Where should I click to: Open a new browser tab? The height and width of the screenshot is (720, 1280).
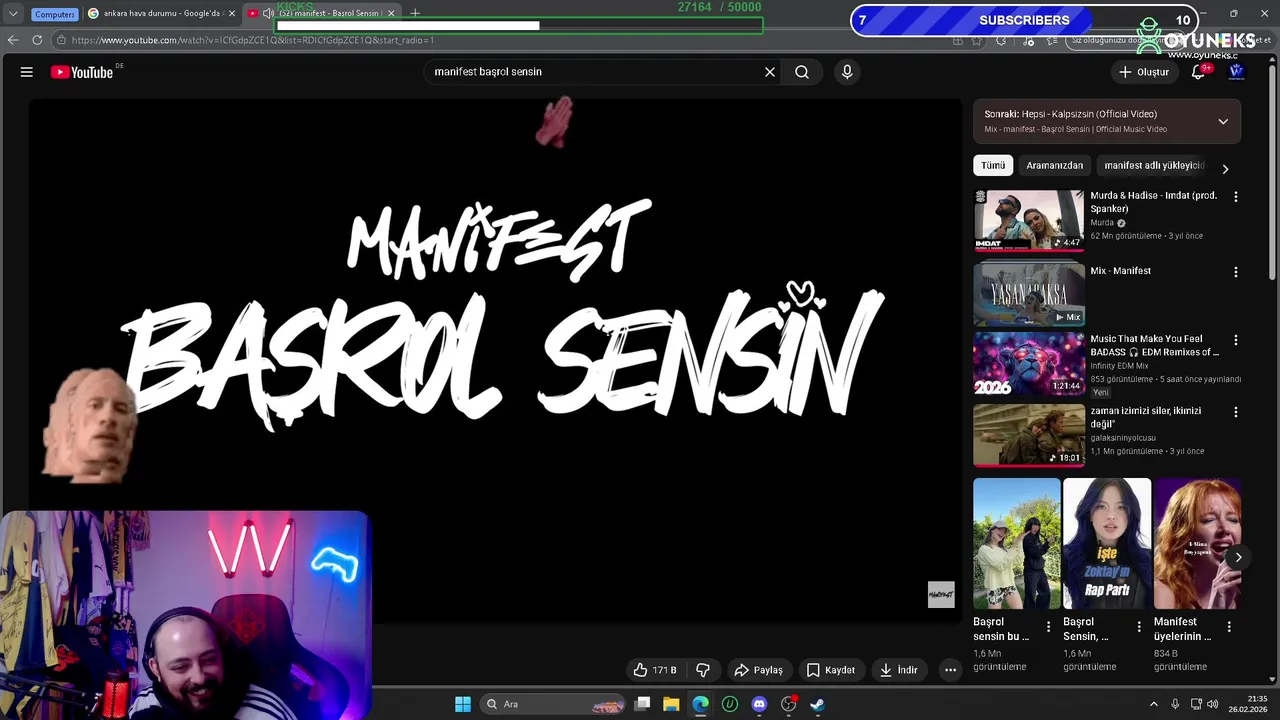[415, 13]
